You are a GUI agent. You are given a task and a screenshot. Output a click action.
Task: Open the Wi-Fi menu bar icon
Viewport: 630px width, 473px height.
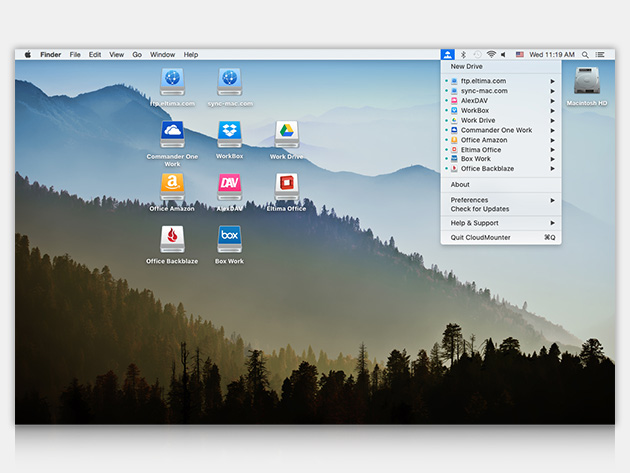(x=491, y=54)
